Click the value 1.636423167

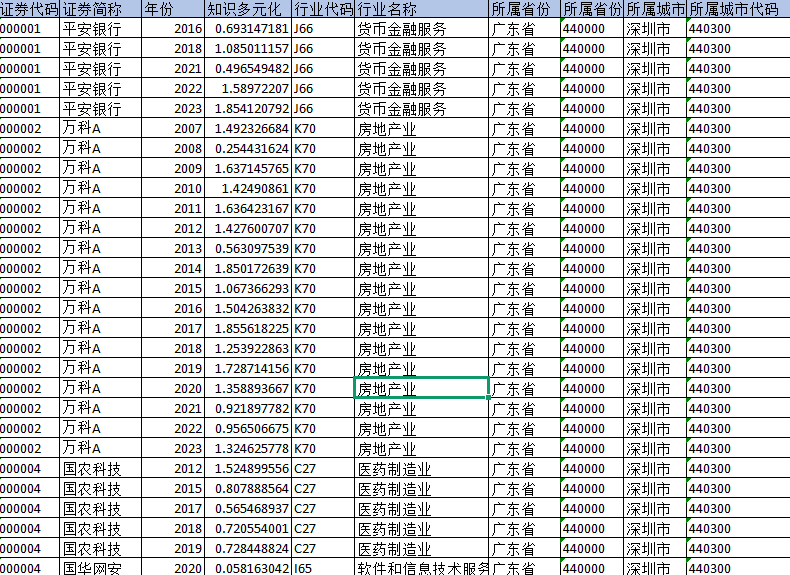pyautogui.click(x=252, y=209)
